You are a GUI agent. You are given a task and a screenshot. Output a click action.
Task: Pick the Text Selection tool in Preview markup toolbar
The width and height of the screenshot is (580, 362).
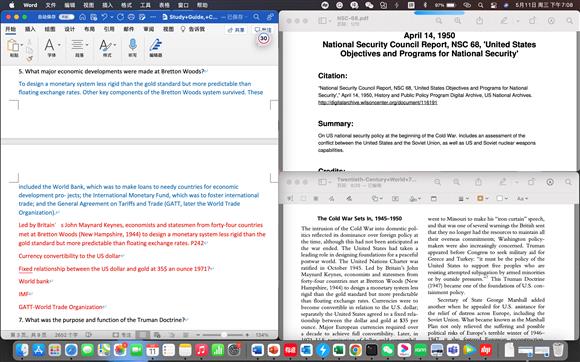point(291,199)
